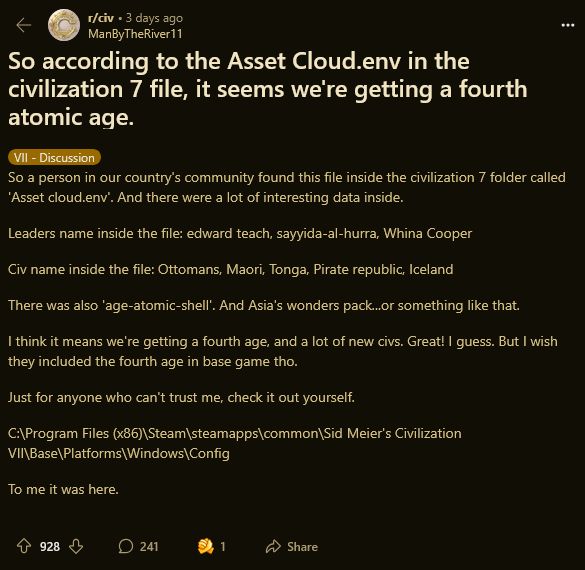Click the Share label
Screen dimensions: 585x570
tap(302, 546)
